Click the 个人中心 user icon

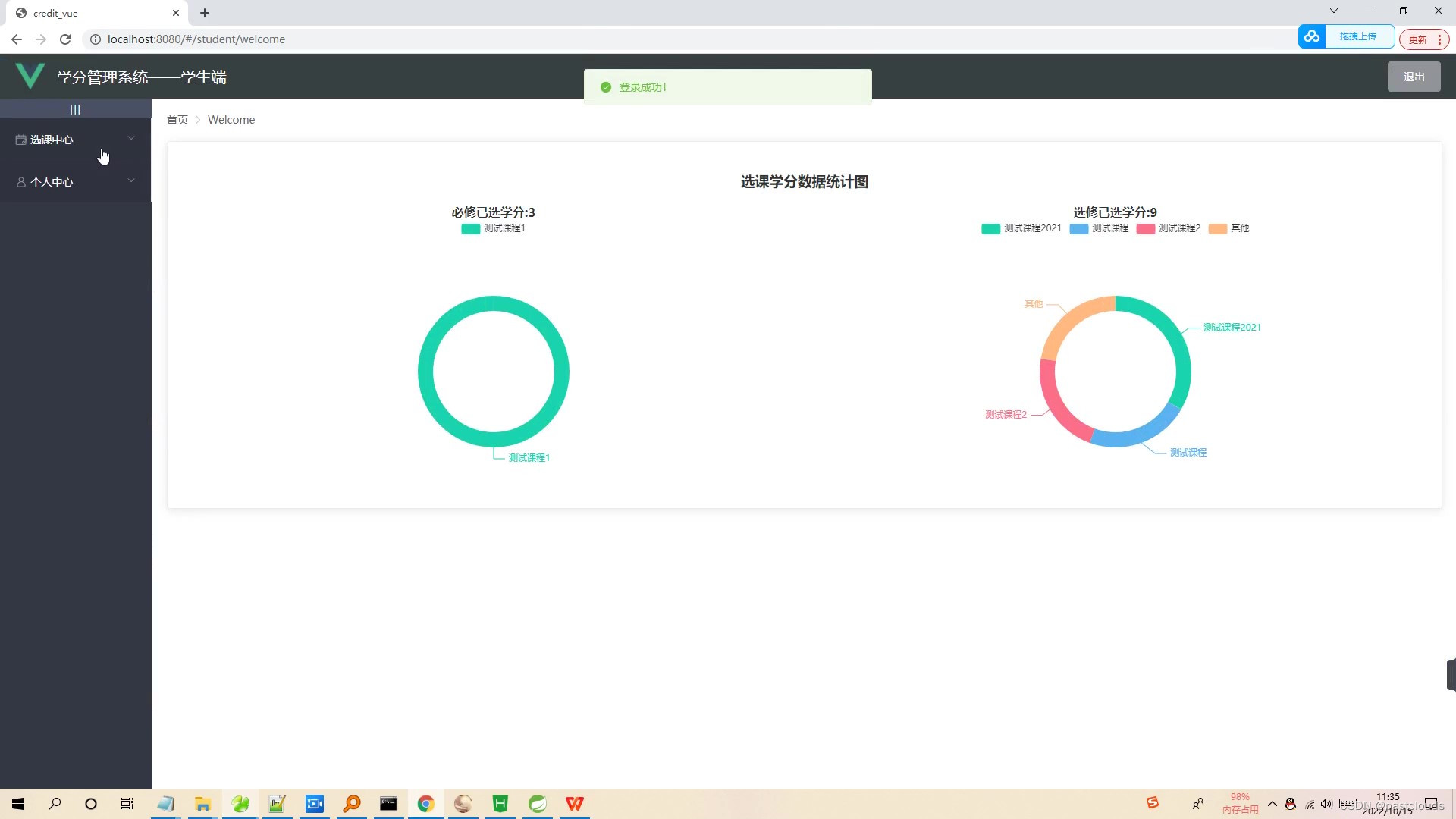coord(20,182)
